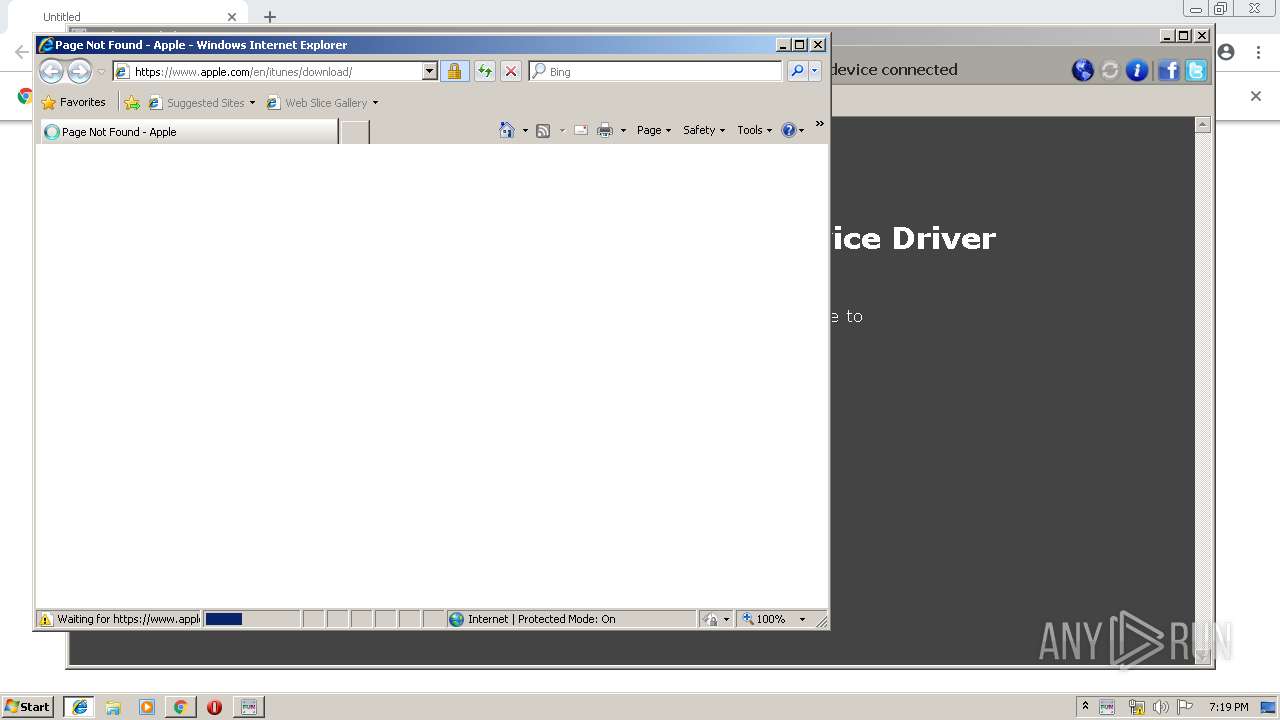Click the warning icon in the IE status bar
The width and height of the screenshot is (1280, 720).
pos(45,619)
